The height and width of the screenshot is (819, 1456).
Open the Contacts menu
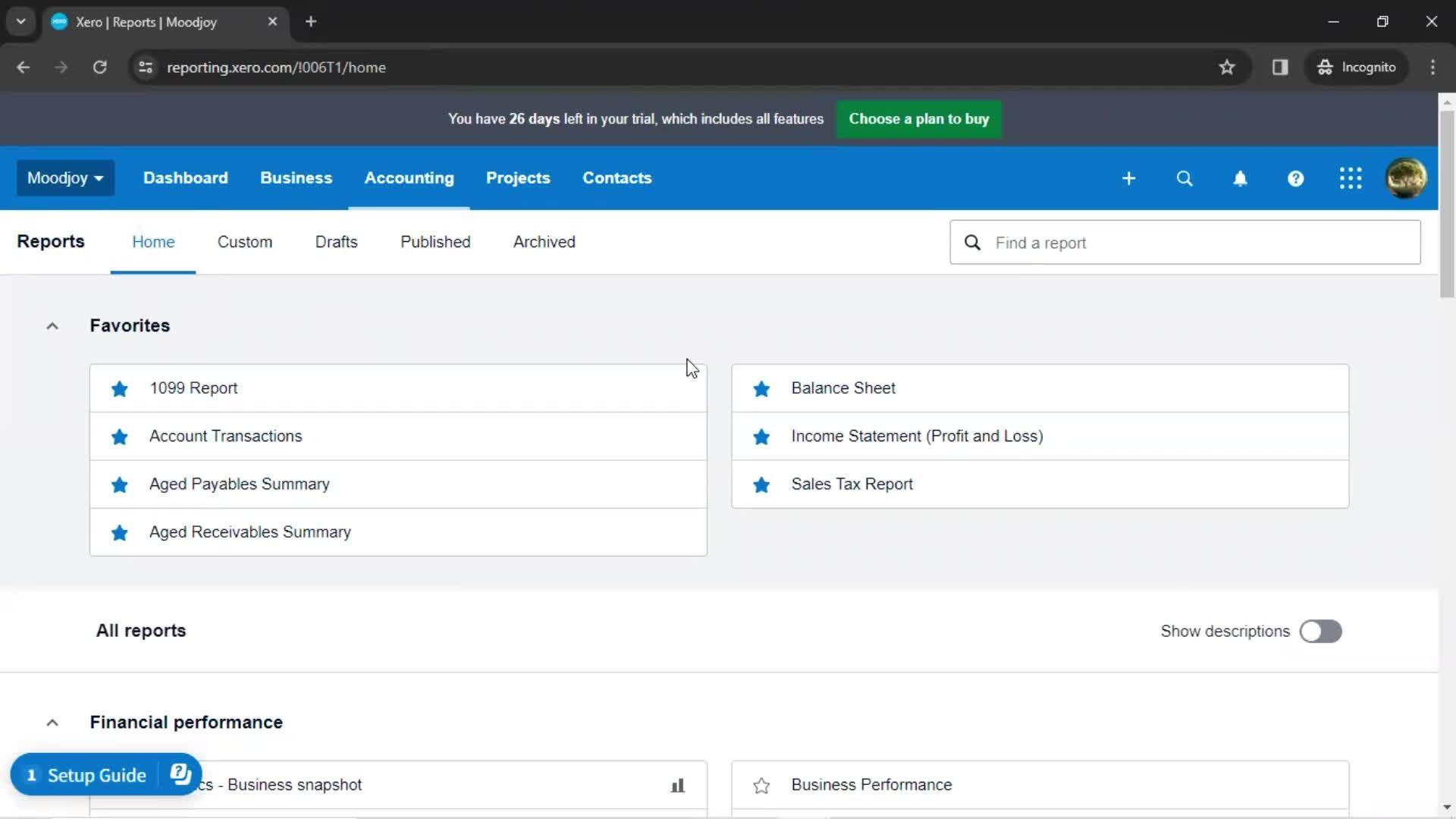coord(617,178)
